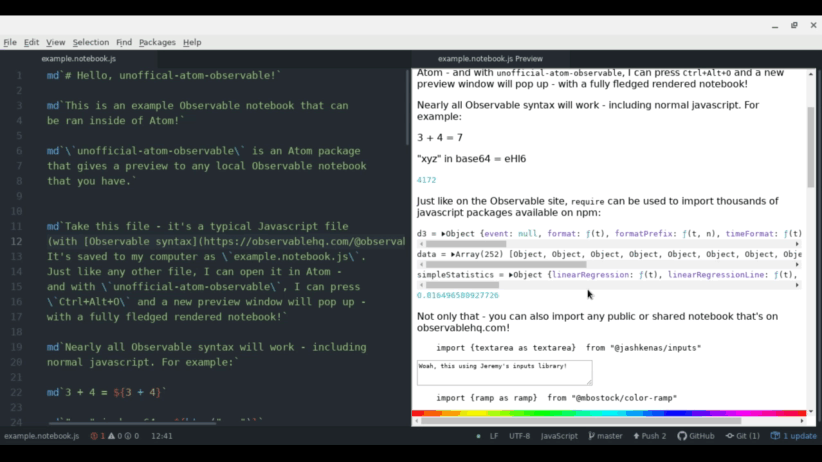Screen dimensions: 822x462
Task: Click the d3 output horizontal scrollbar
Action: (x=466, y=244)
